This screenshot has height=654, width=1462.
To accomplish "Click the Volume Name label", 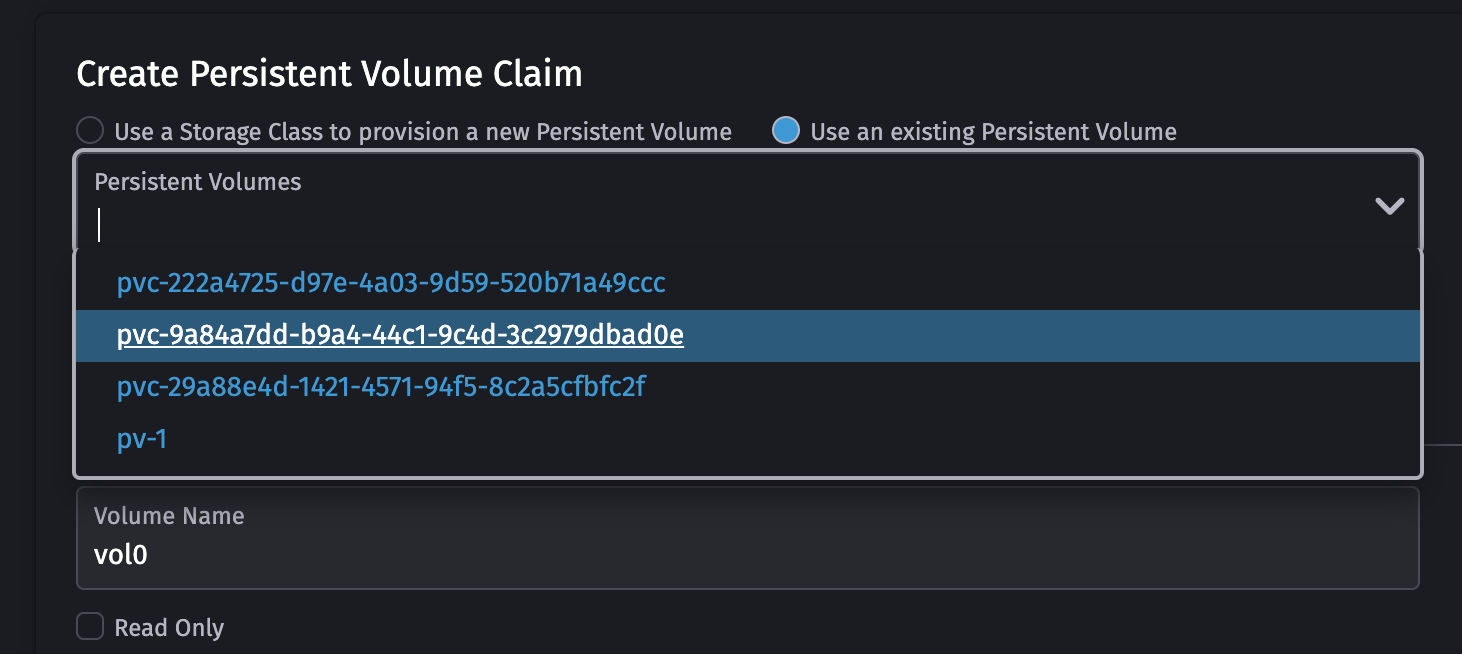I will [169, 516].
